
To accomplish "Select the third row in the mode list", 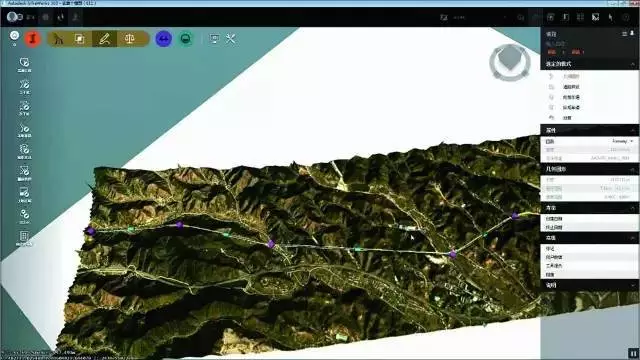I will point(589,97).
